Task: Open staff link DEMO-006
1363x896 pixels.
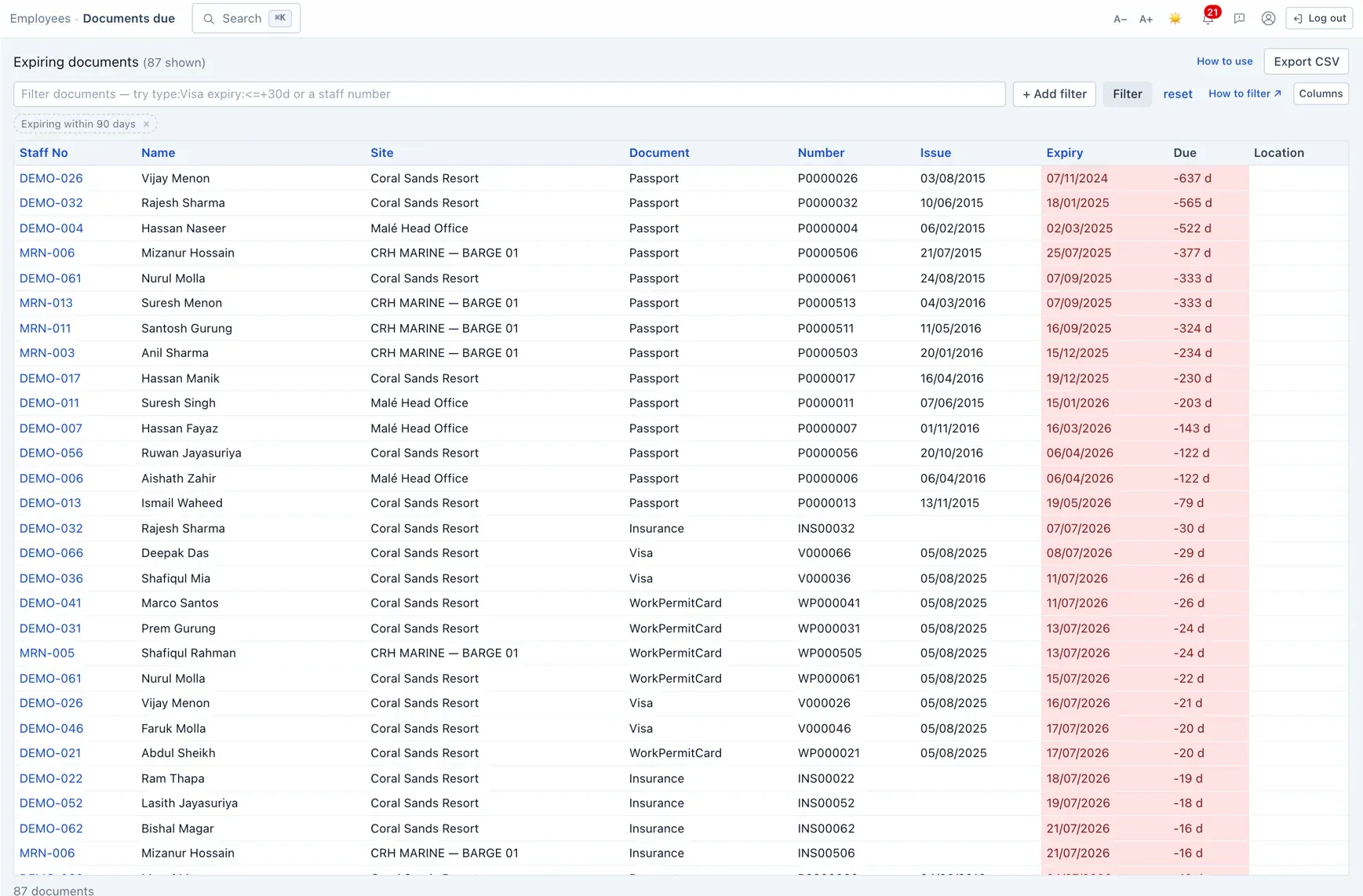Action: tap(51, 478)
